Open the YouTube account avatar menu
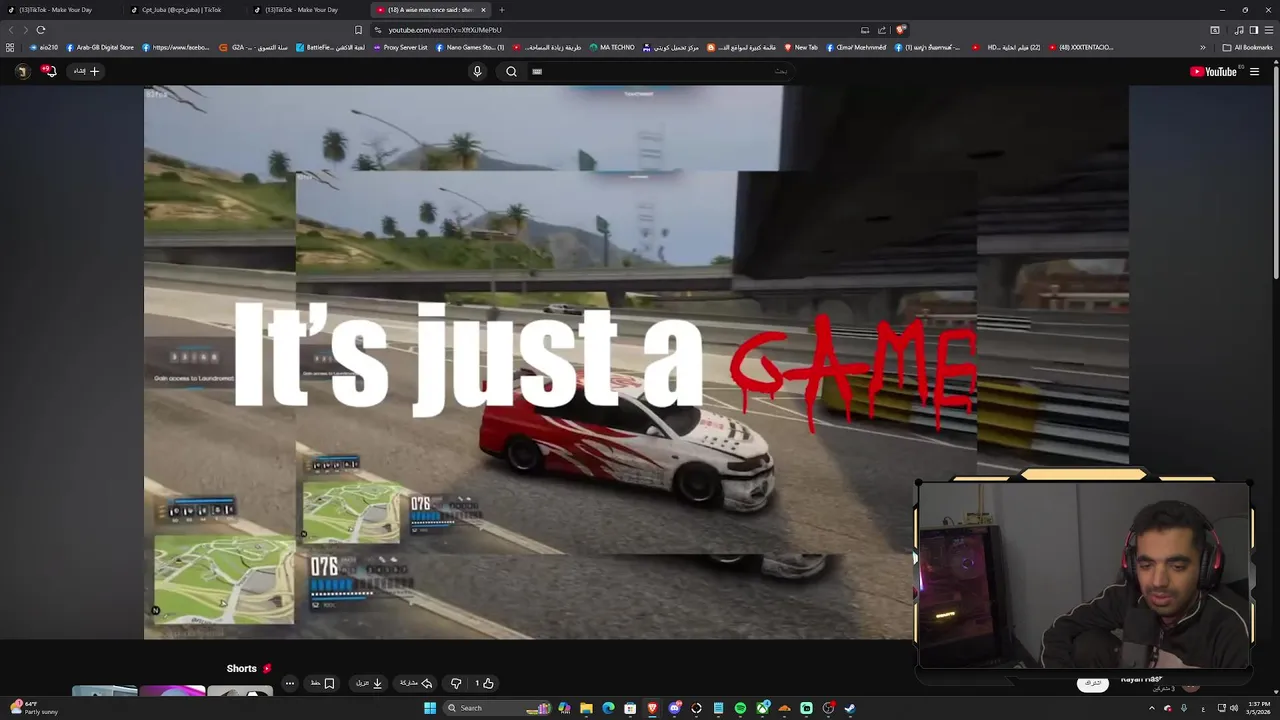Screen dimensions: 1280x720 22,71
